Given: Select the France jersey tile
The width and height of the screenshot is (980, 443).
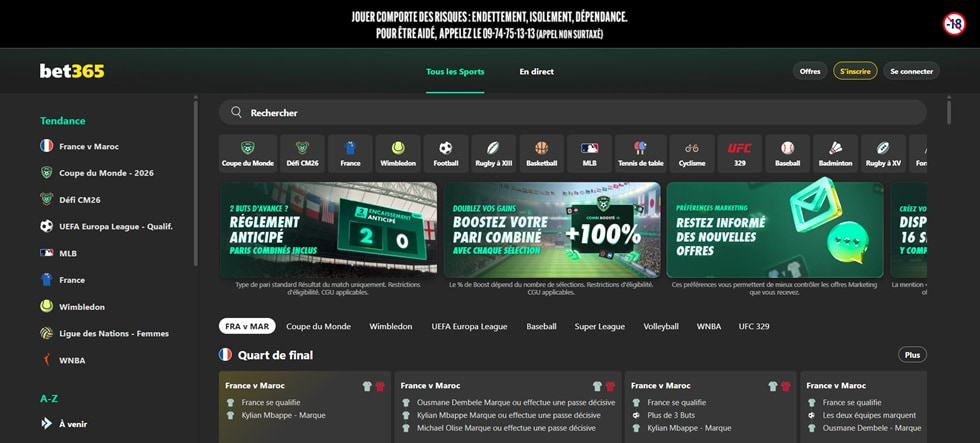Looking at the screenshot, I should tap(350, 154).
